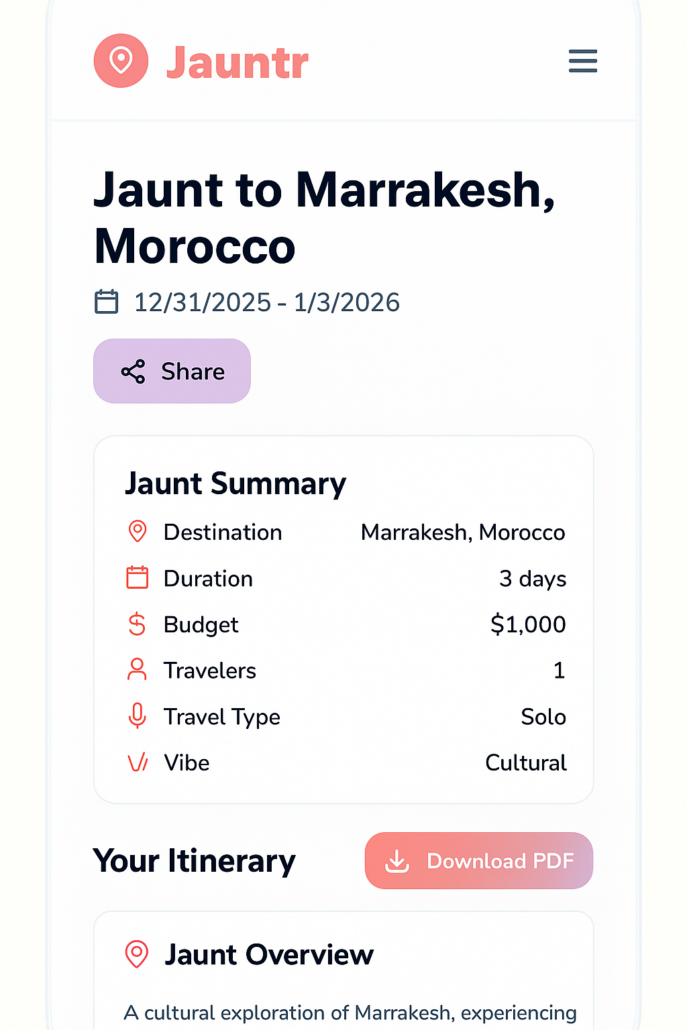This screenshot has width=687, height=1030.
Task: Click the Marrakesh, Morocco destination value
Action: (463, 532)
